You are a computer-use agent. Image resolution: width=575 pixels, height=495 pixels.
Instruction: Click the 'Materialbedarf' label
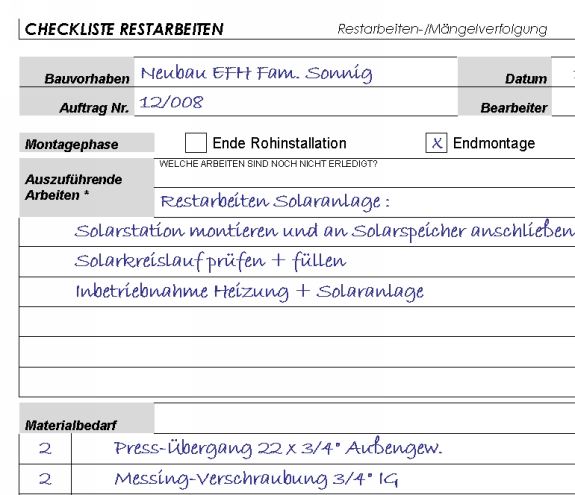point(70,425)
